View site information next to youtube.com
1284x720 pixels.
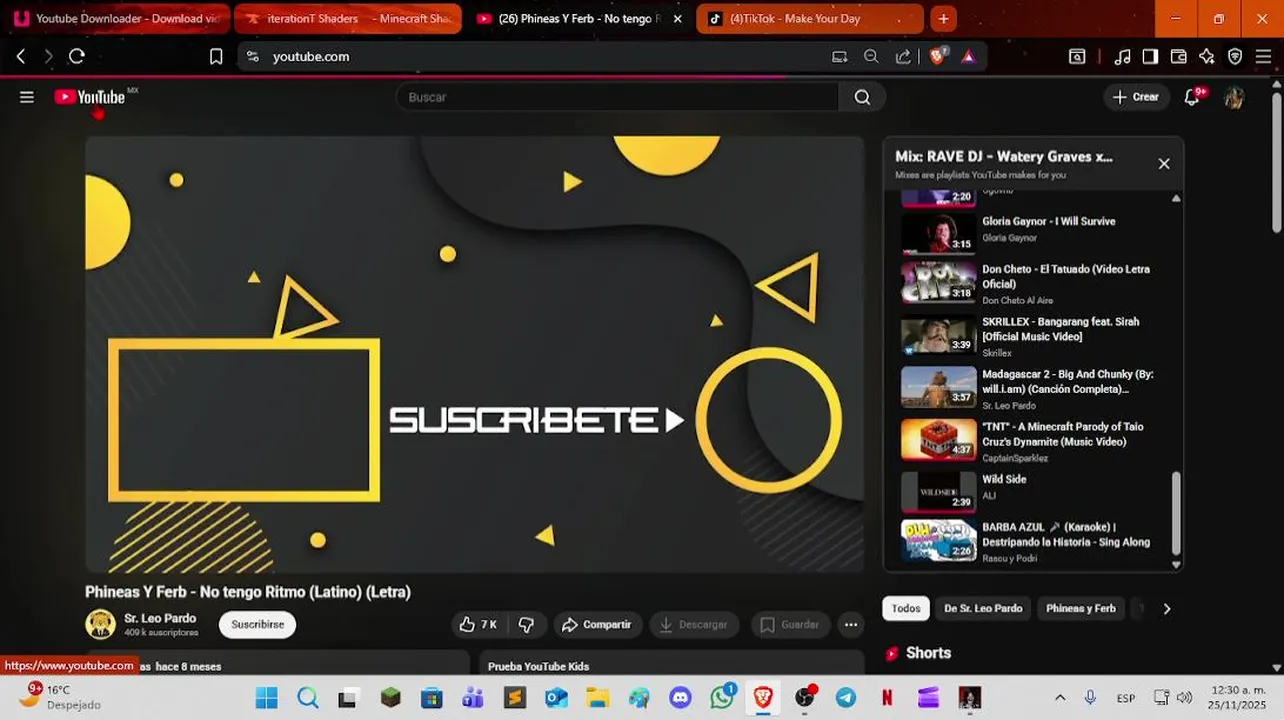pyautogui.click(x=252, y=57)
